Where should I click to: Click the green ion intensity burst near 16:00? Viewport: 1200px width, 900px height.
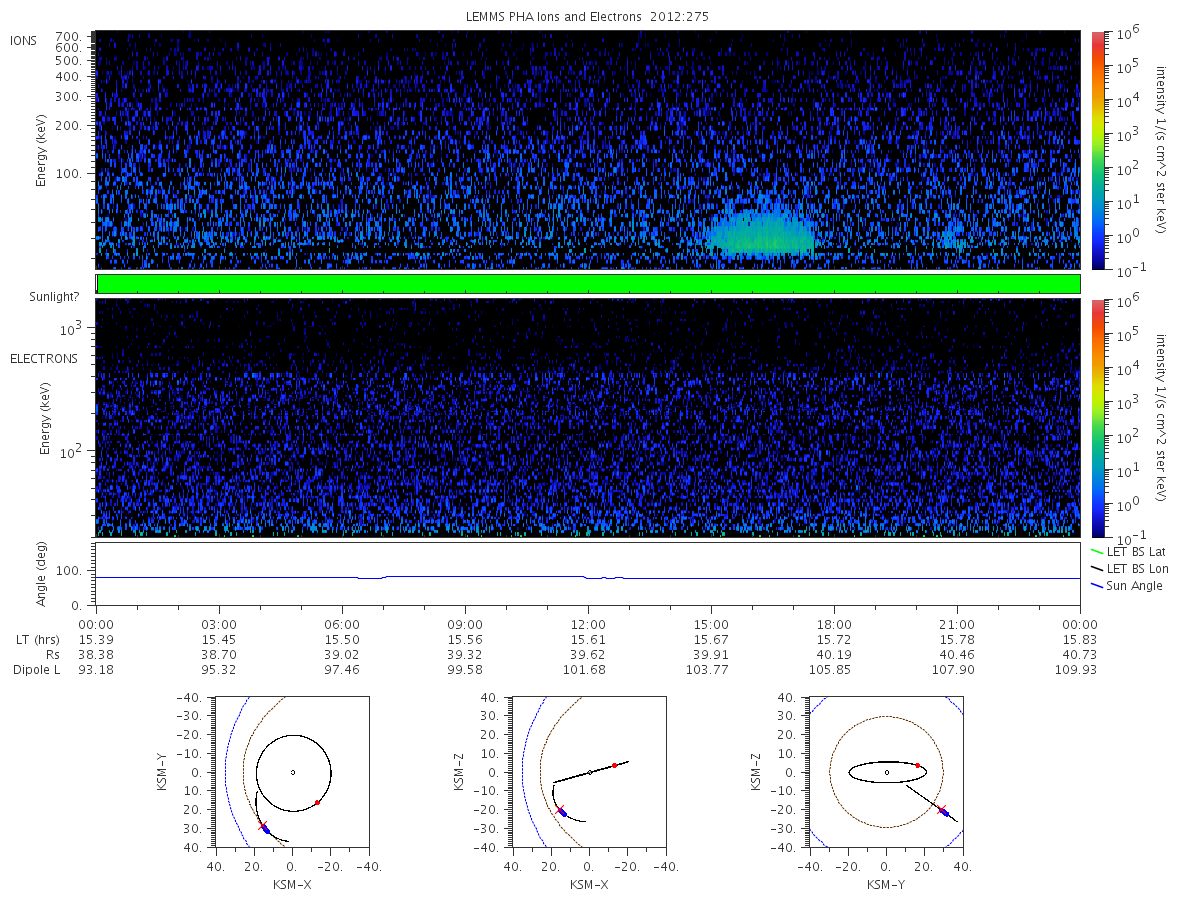click(x=762, y=232)
